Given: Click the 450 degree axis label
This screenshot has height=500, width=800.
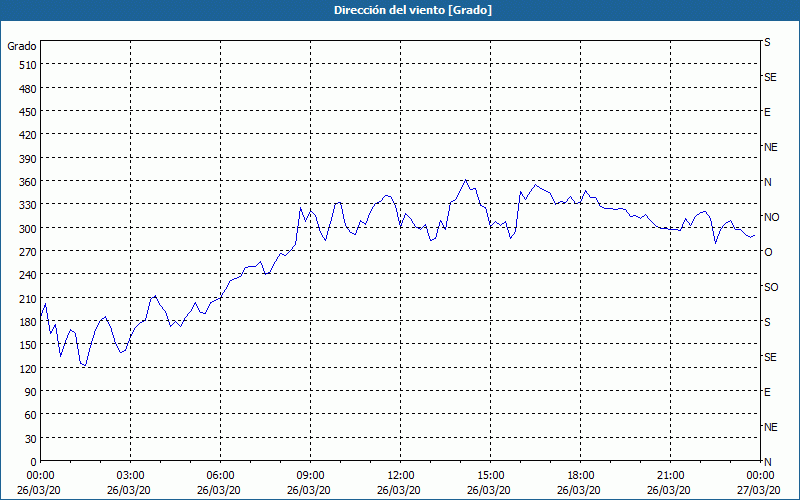Looking at the screenshot, I should pos(29,112).
